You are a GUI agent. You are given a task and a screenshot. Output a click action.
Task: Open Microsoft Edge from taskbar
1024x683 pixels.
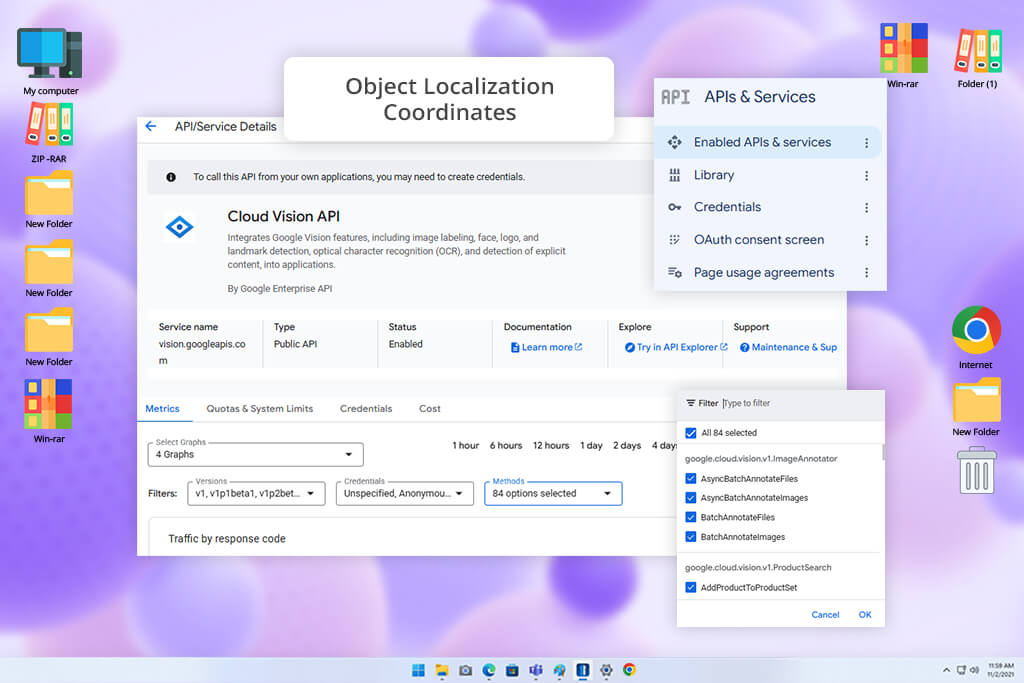[489, 670]
